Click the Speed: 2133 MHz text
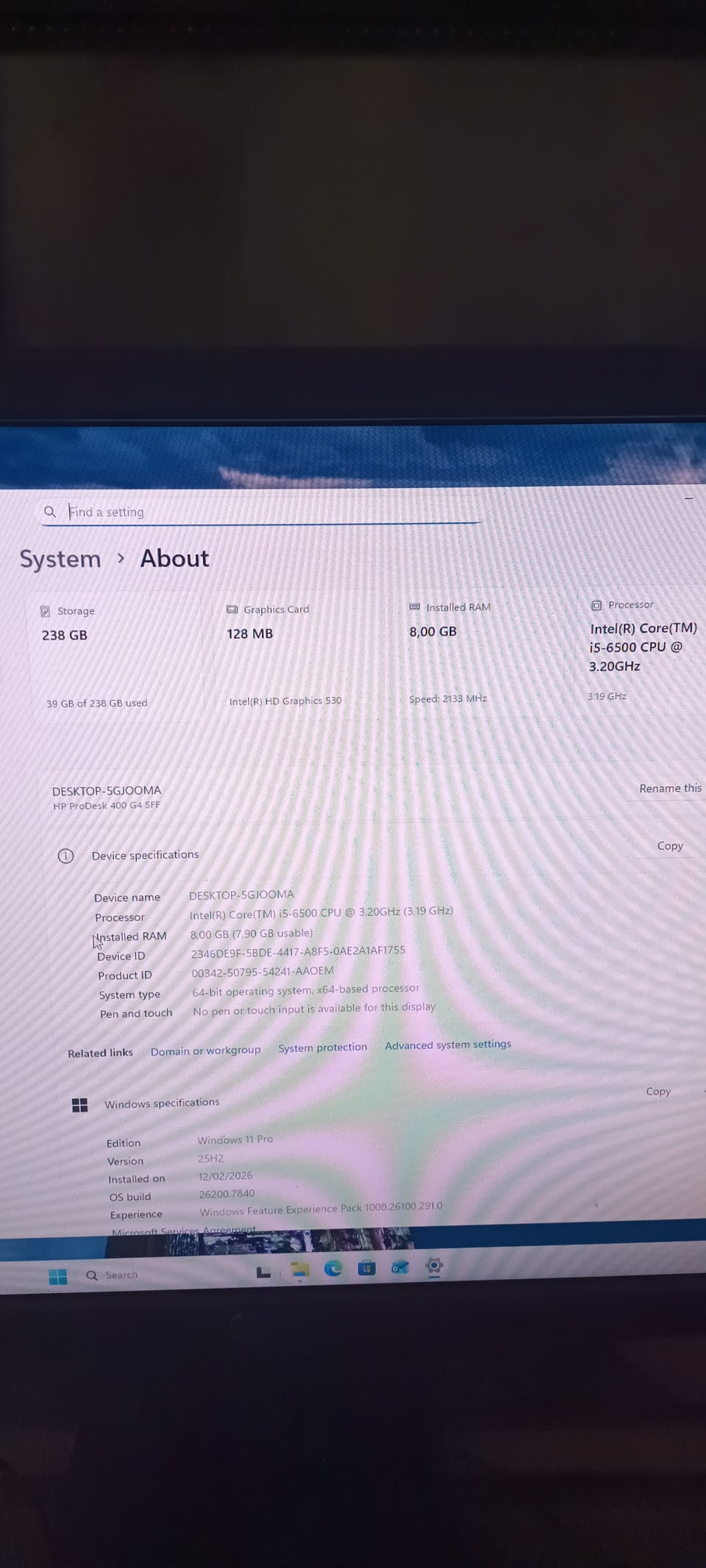 (448, 698)
